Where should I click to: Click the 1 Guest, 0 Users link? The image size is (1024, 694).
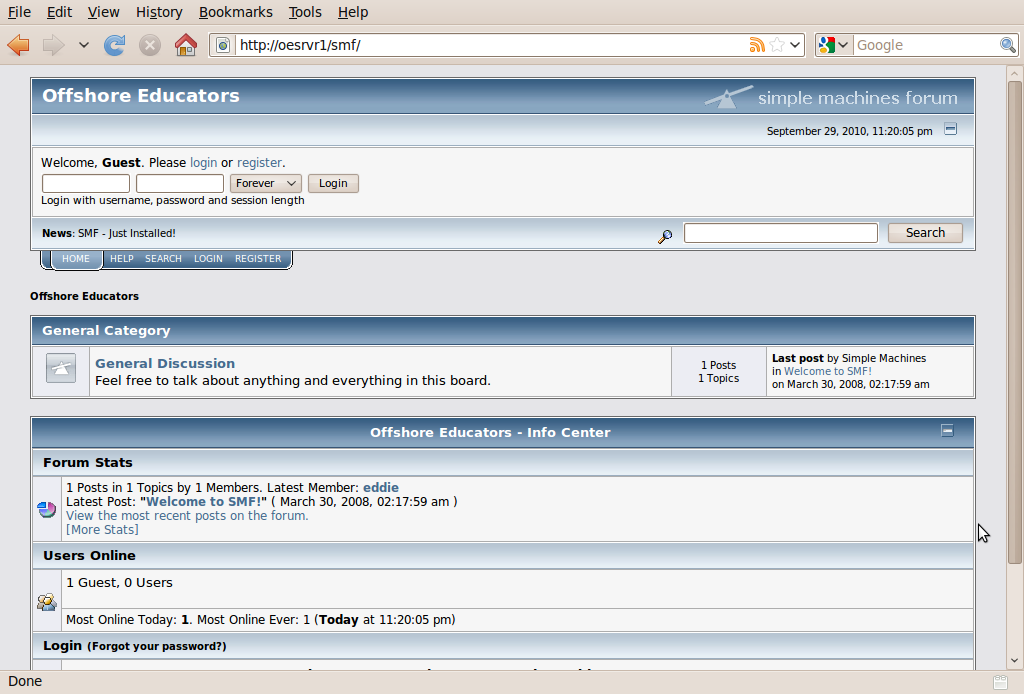click(120, 582)
